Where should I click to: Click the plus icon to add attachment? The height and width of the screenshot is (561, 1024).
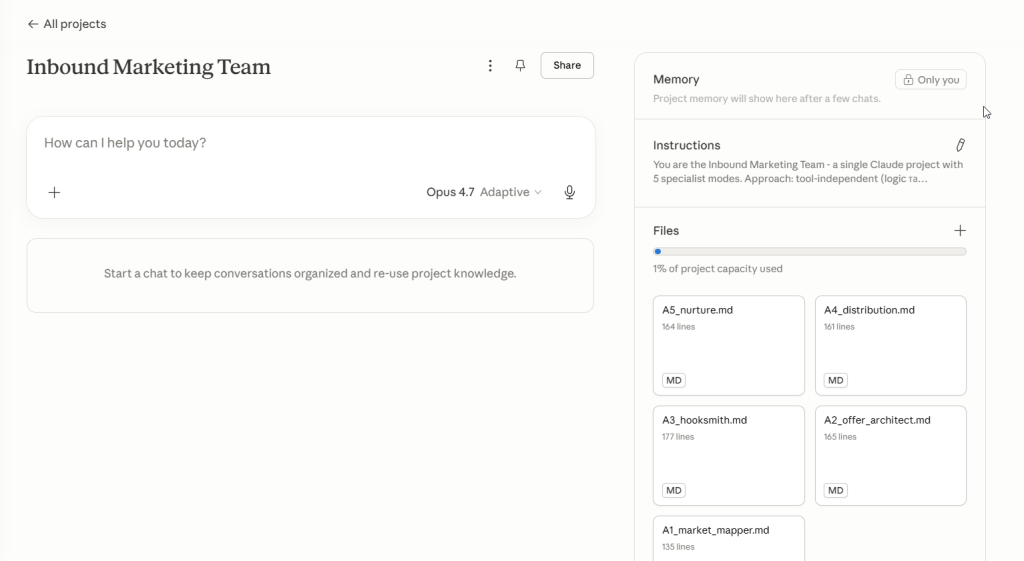[55, 192]
